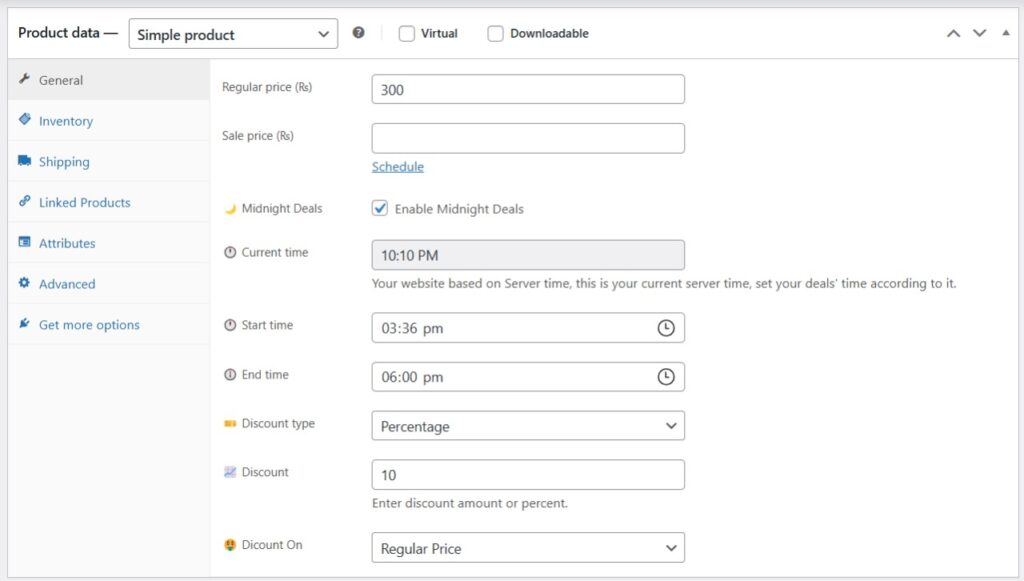Click the Inventory tab icon
The height and width of the screenshot is (581, 1024).
point(25,120)
